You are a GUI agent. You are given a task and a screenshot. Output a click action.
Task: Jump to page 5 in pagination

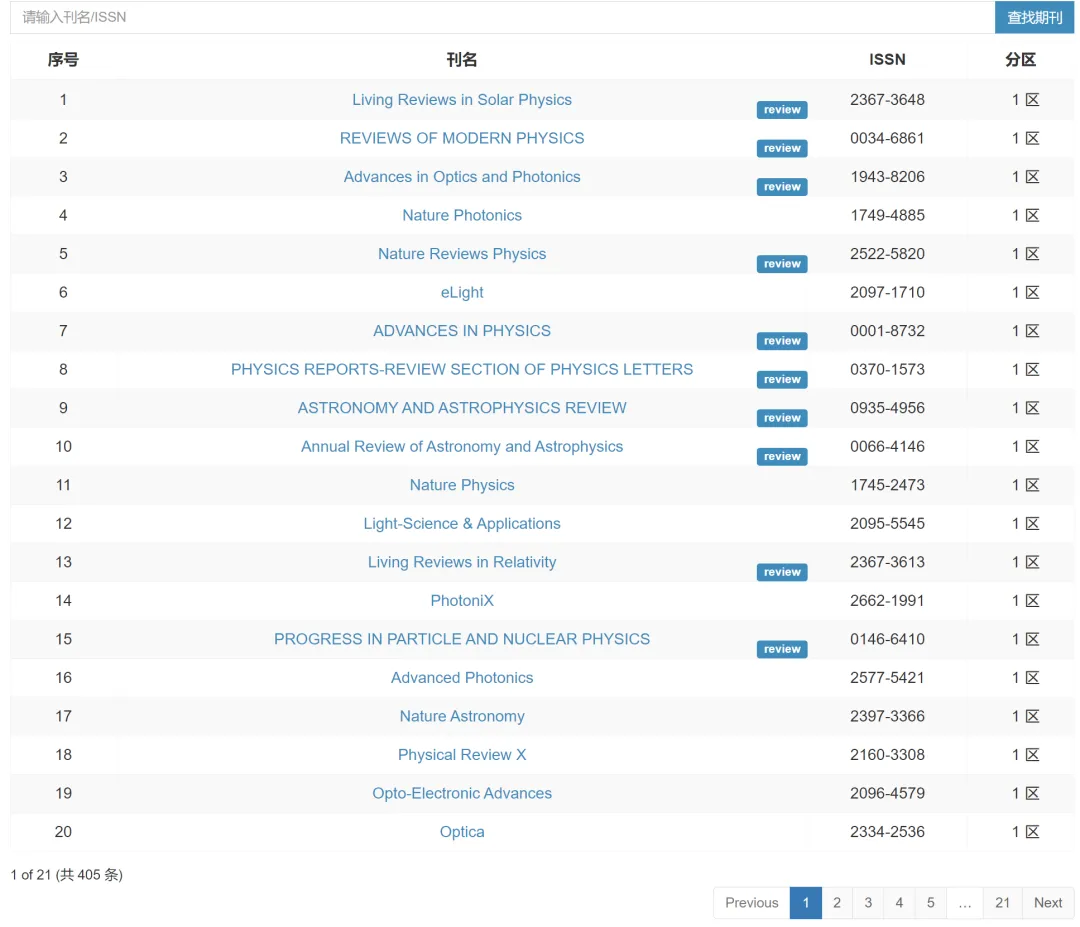(930, 903)
